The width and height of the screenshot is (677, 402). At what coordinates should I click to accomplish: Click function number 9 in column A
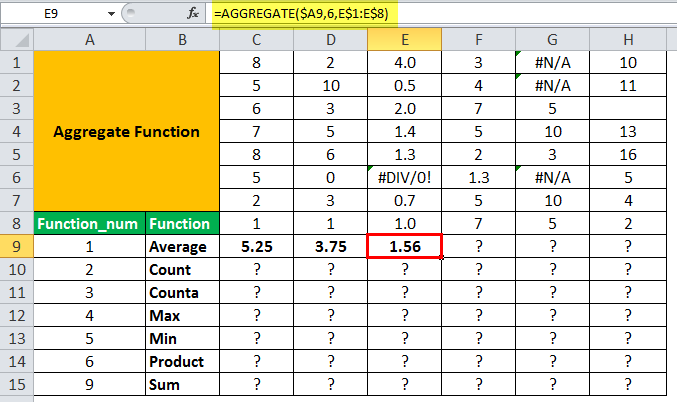(x=89, y=384)
